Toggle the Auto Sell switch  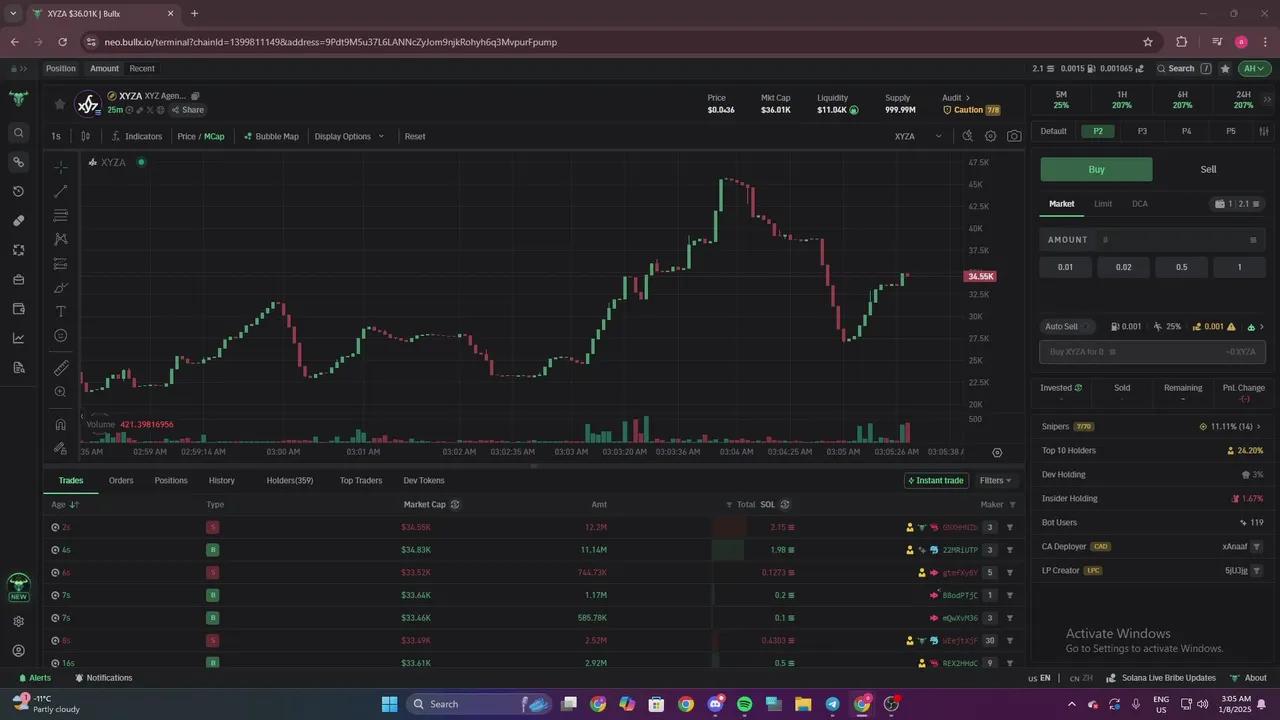pos(1087,326)
